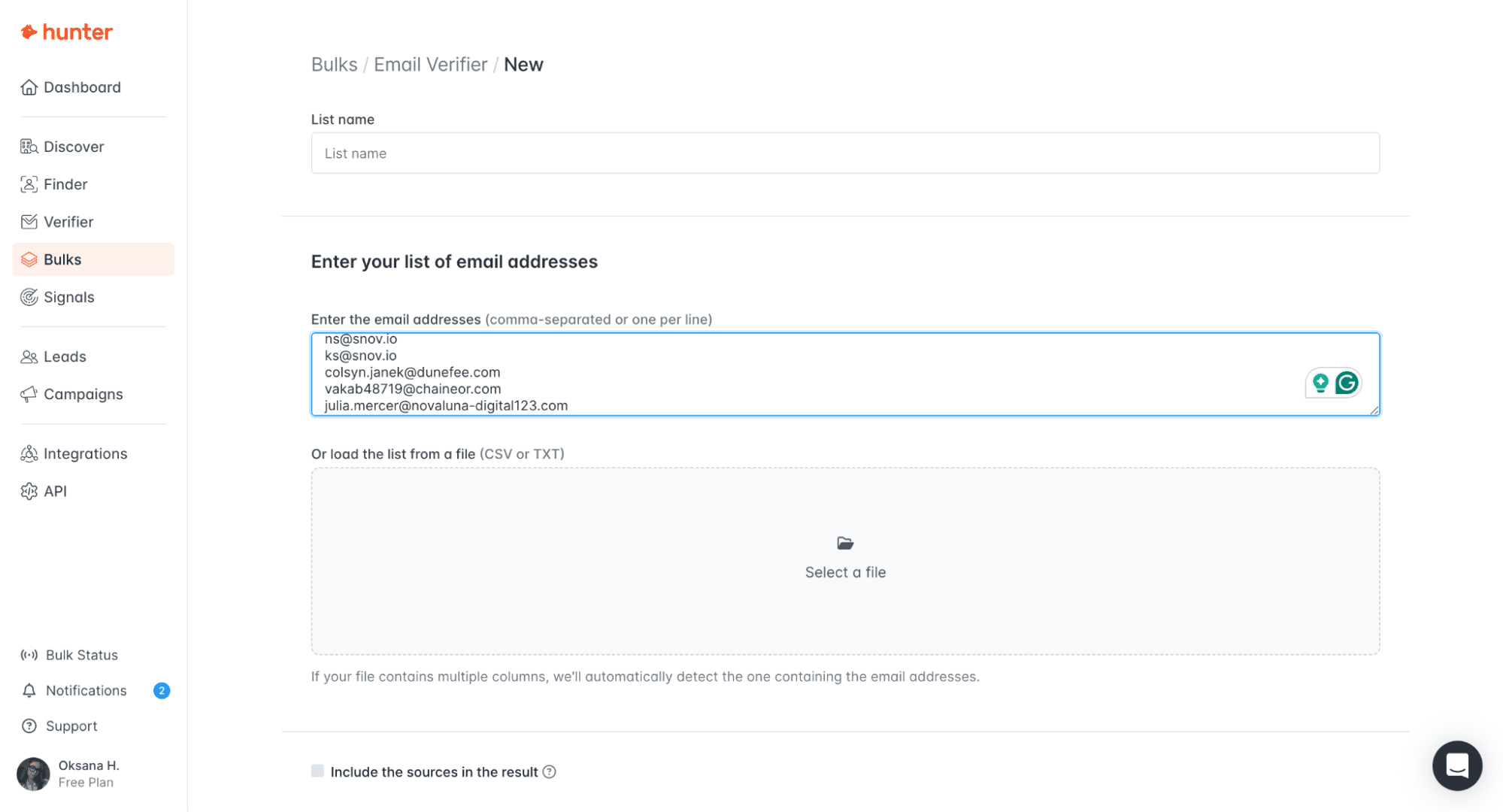Open the Verifier section
The image size is (1503, 812).
pyautogui.click(x=68, y=222)
